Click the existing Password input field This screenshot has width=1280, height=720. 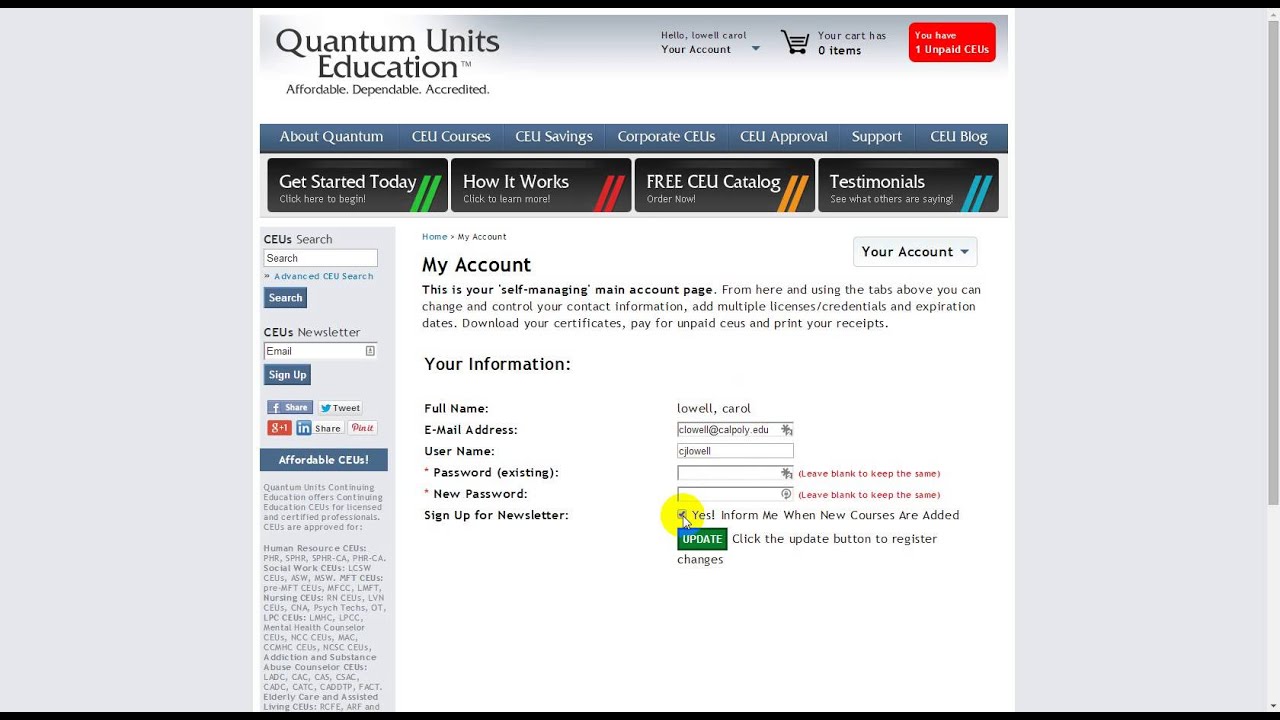pyautogui.click(x=735, y=473)
